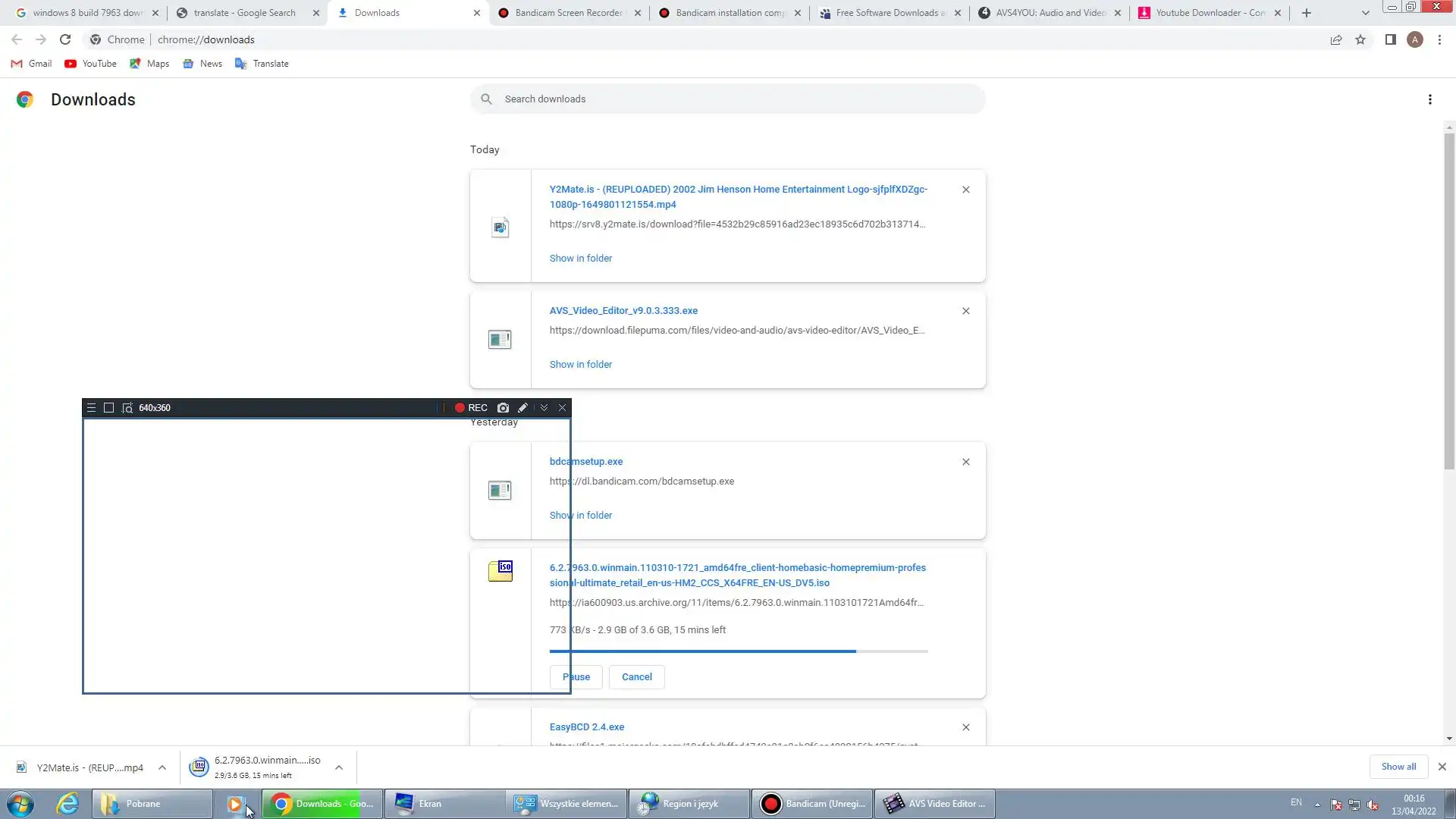Cancel the winmain iso download

(x=636, y=677)
